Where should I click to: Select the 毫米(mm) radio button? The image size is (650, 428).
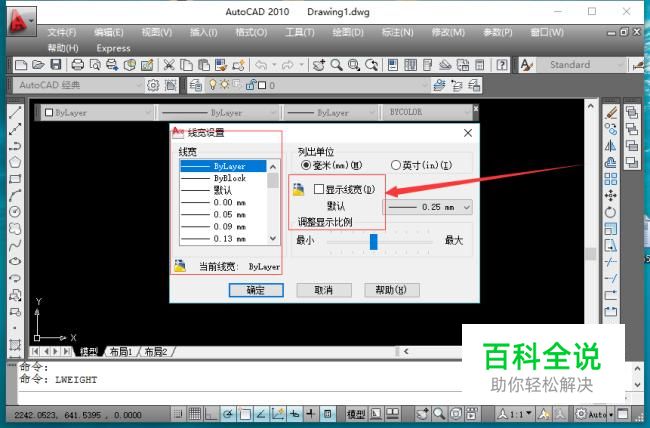coord(306,165)
